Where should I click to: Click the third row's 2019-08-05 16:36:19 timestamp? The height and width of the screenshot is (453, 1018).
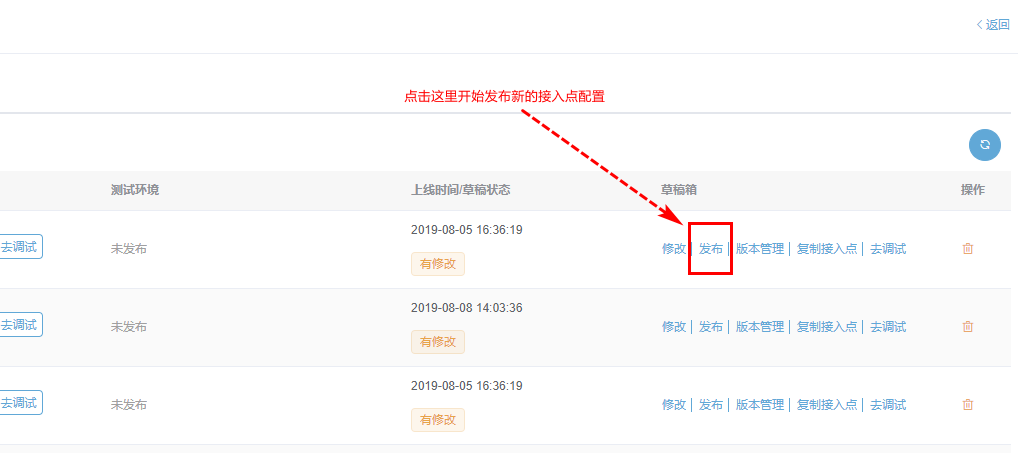pos(467,386)
